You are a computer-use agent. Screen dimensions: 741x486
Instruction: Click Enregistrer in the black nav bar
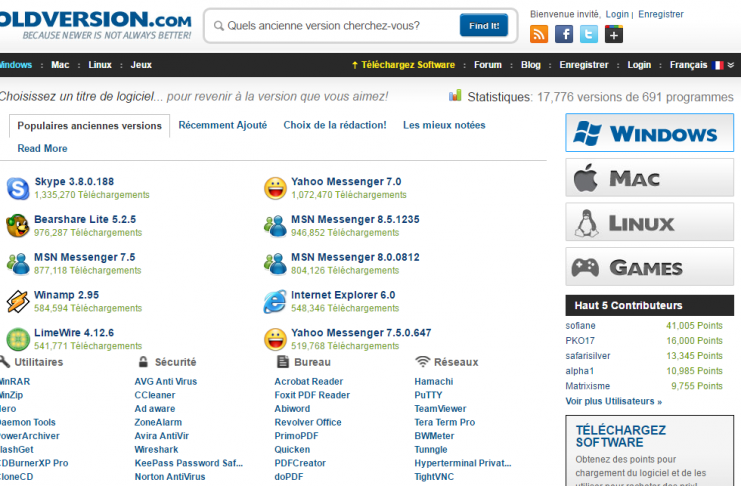coord(584,65)
